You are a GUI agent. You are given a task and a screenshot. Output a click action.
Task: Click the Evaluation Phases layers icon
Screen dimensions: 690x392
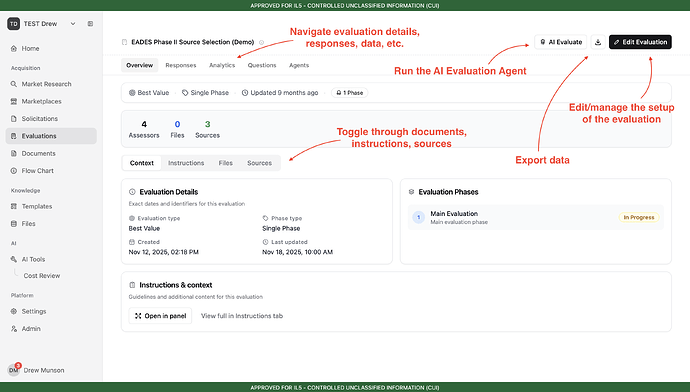411,192
